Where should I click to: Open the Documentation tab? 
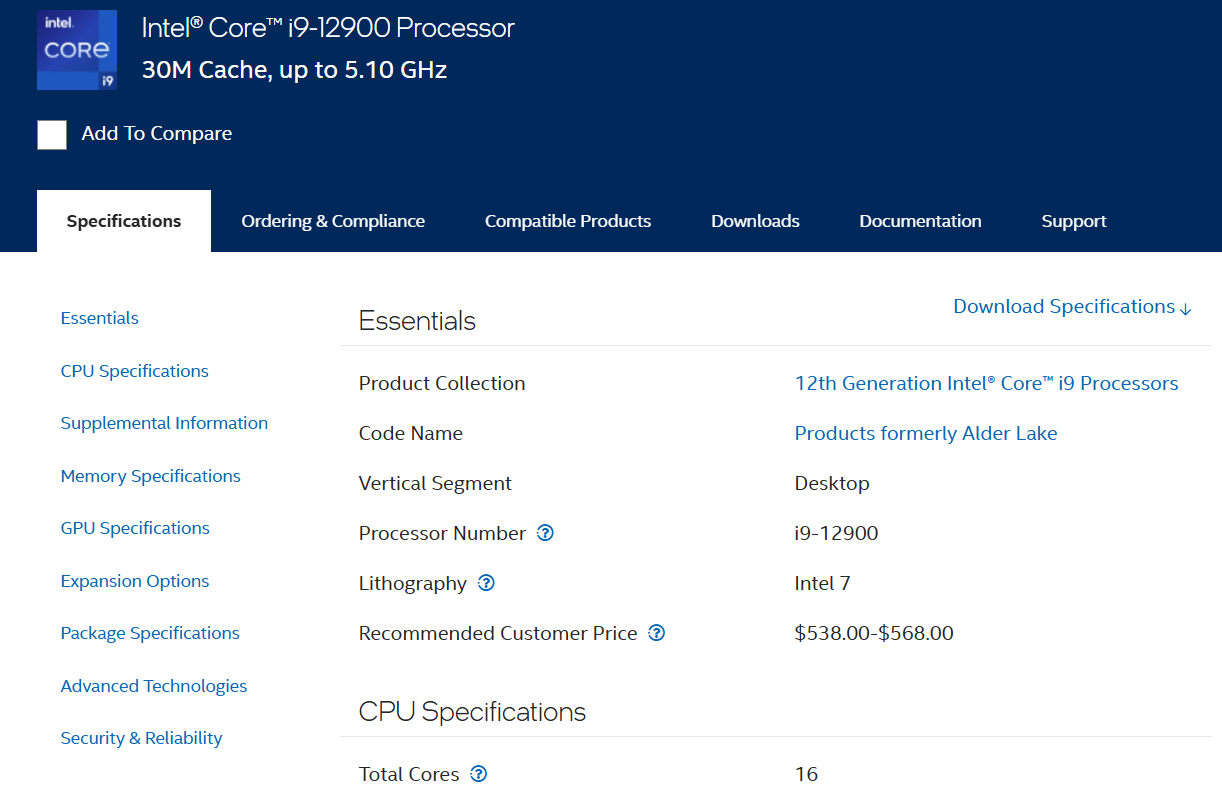click(920, 221)
